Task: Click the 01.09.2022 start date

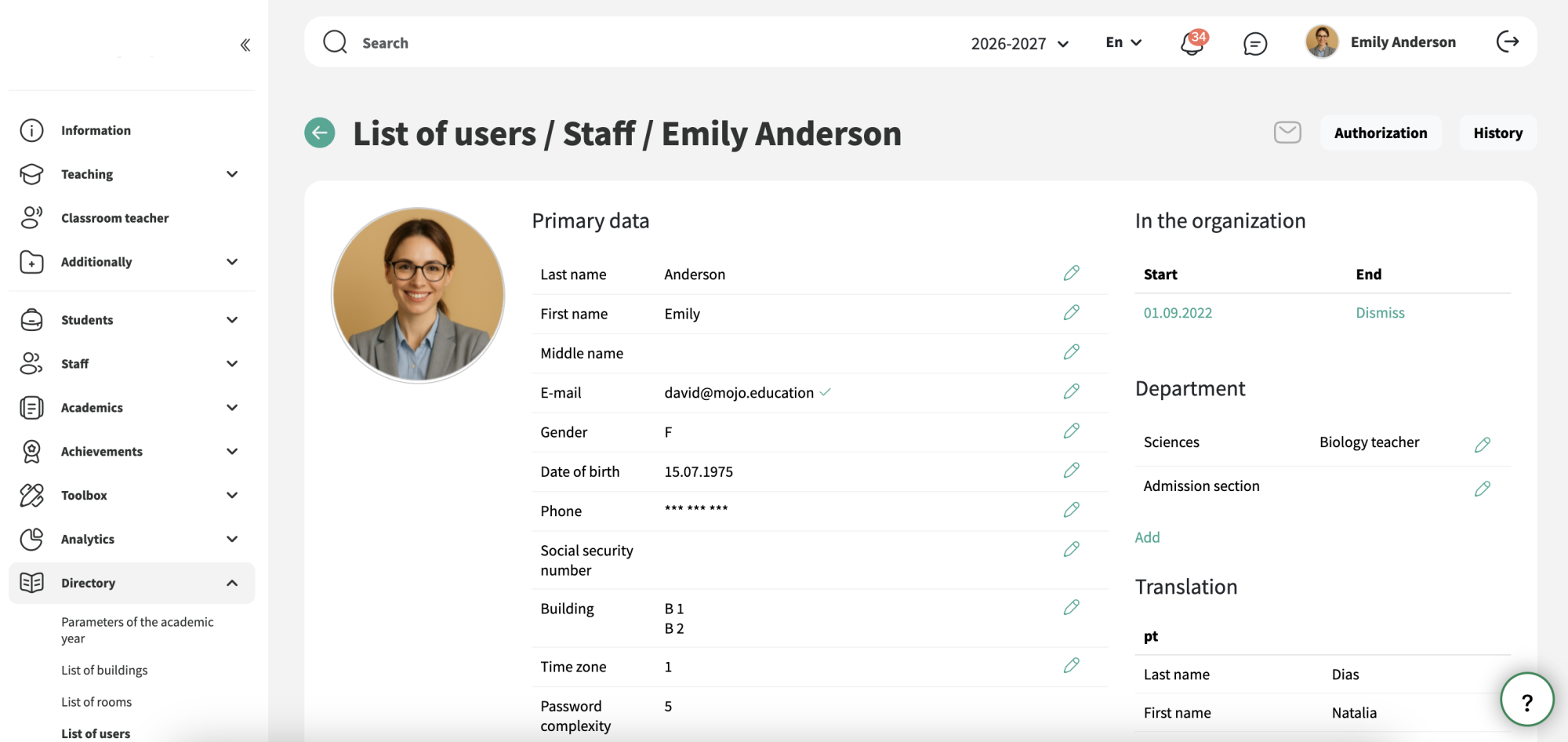Action: click(1178, 313)
